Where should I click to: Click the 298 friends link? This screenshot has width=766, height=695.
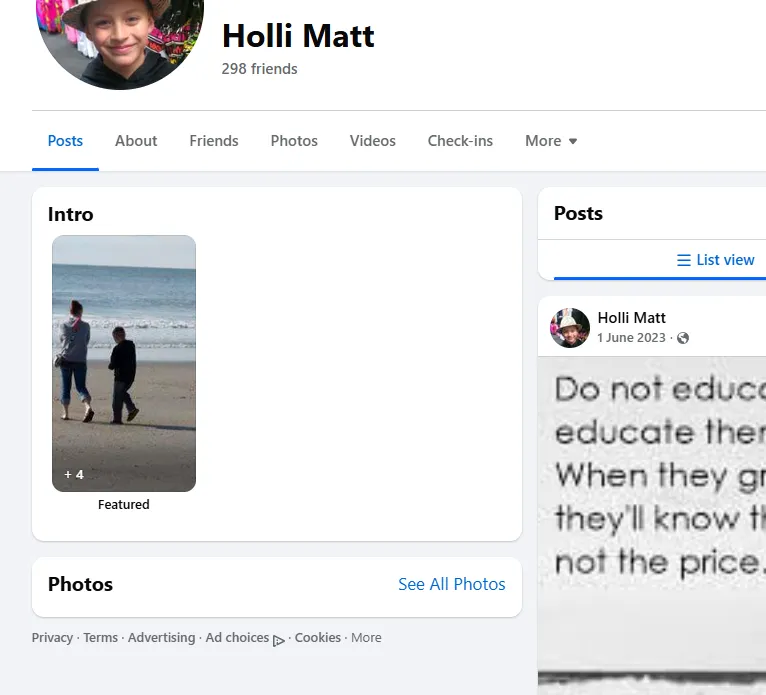point(259,69)
